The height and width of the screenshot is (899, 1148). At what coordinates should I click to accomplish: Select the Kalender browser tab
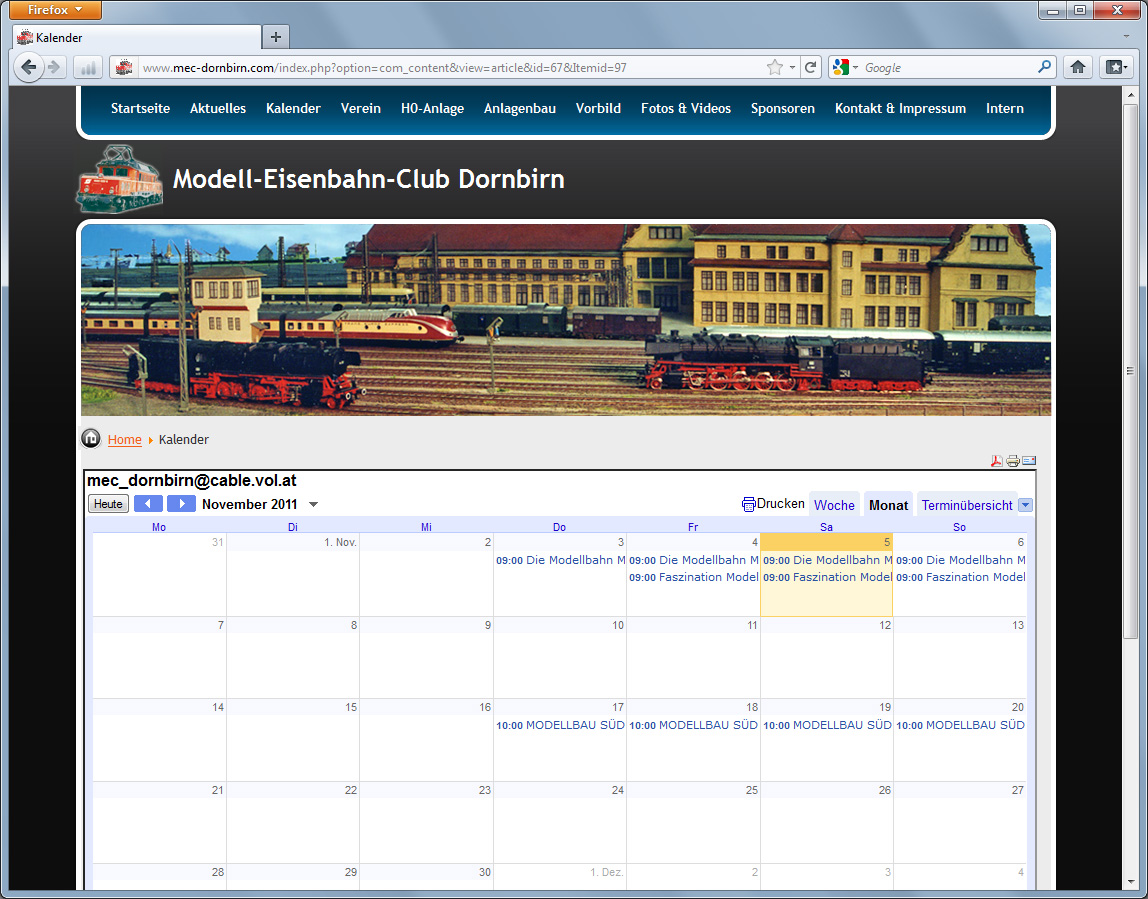(x=137, y=37)
